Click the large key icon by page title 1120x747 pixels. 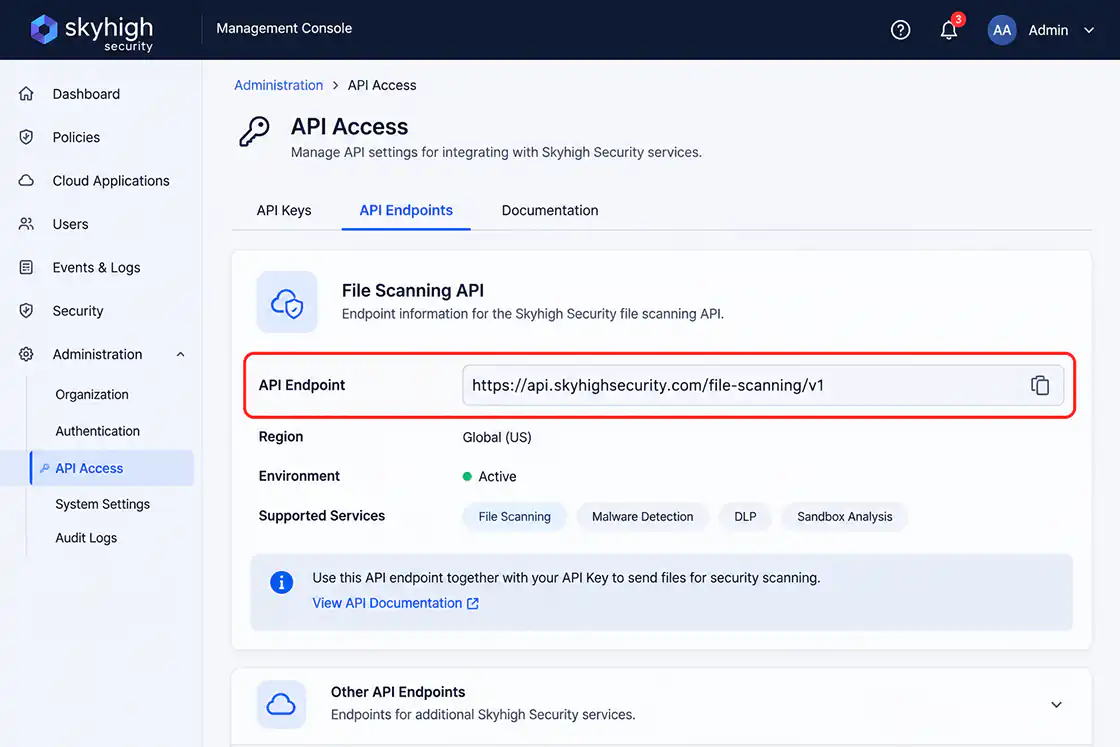(x=254, y=132)
